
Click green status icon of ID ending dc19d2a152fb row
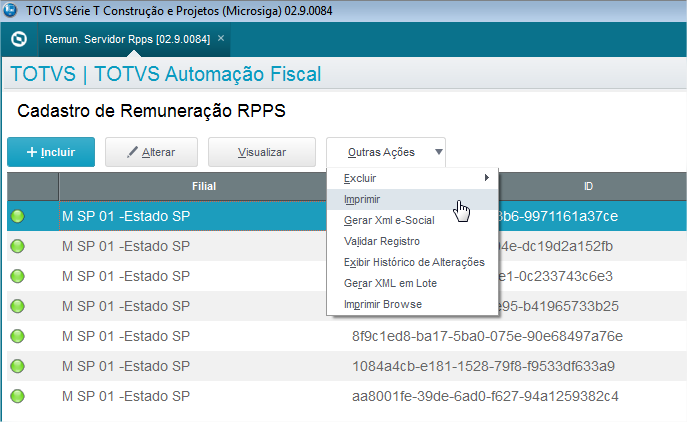click(x=18, y=246)
